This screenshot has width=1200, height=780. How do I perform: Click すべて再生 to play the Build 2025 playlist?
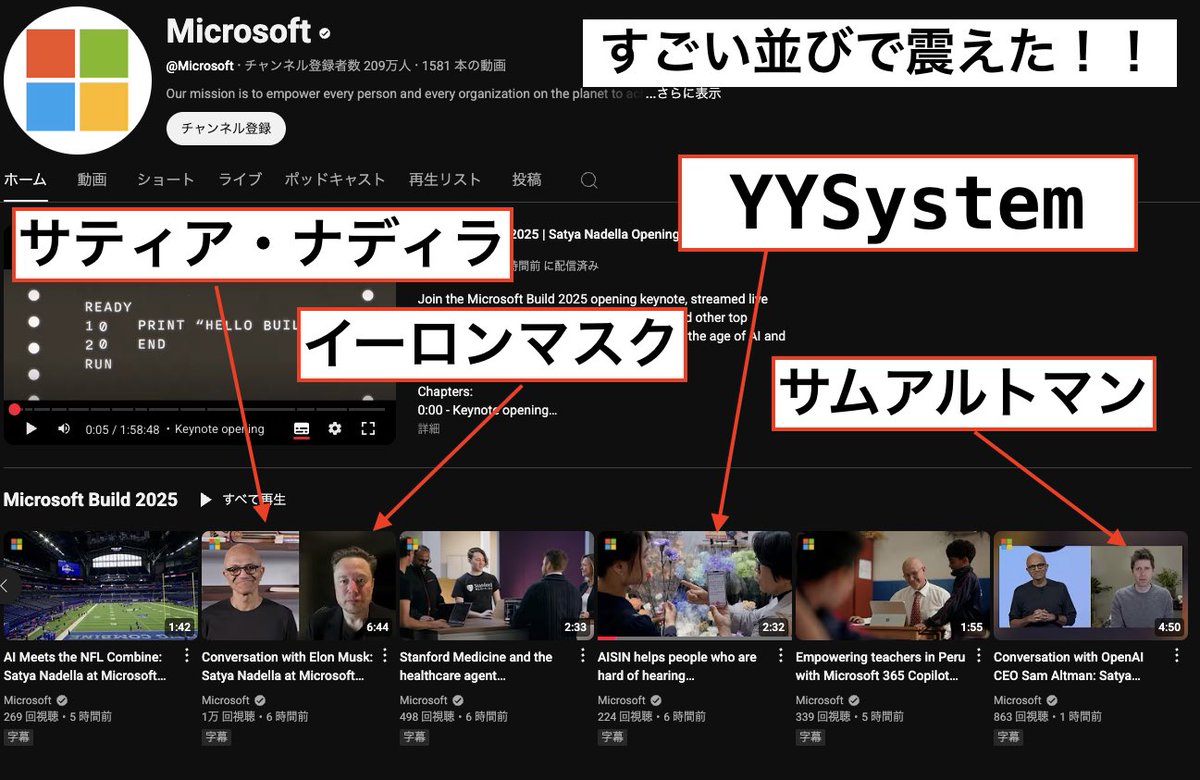pos(251,500)
